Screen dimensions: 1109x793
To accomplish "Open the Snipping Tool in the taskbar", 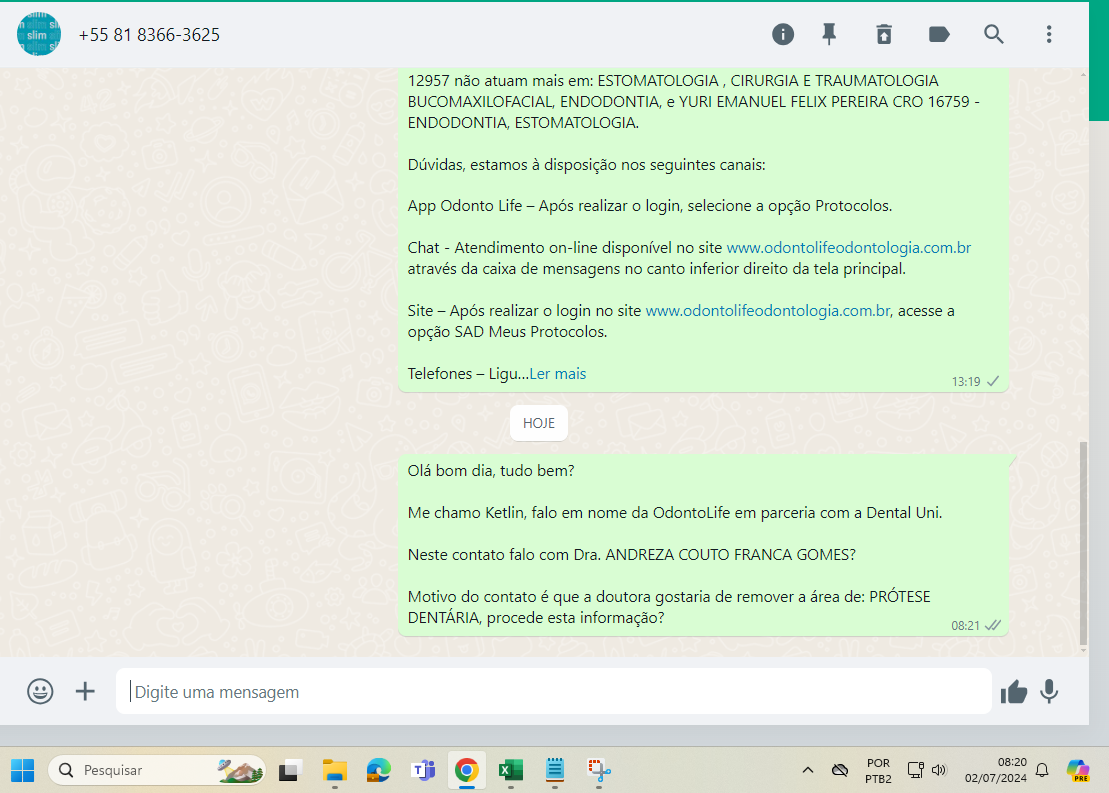I will pyautogui.click(x=598, y=770).
